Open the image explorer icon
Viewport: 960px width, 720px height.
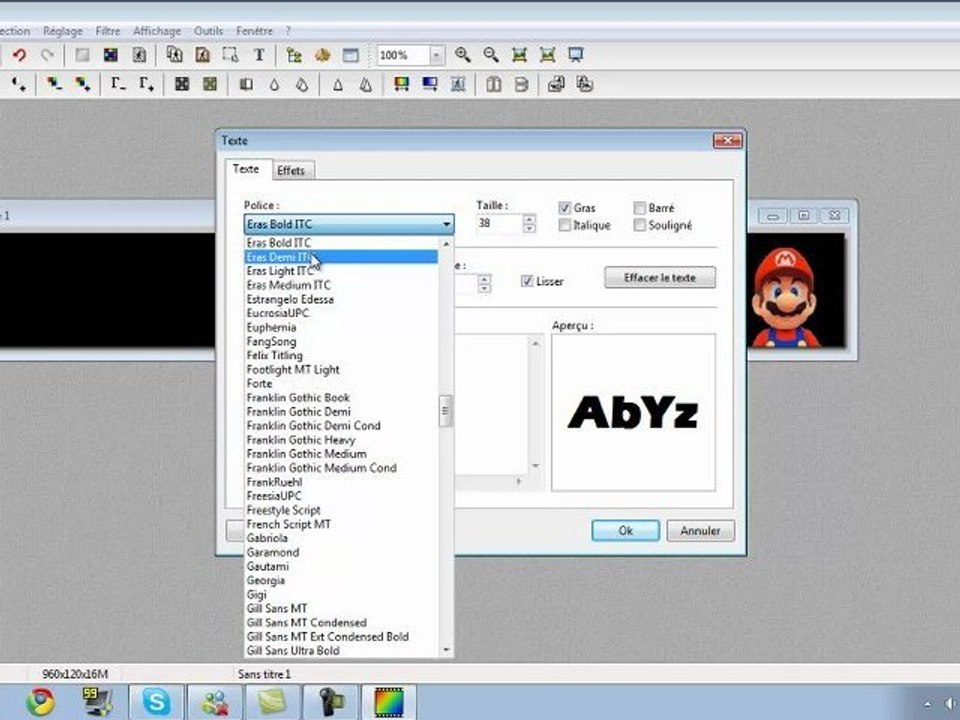pos(294,55)
